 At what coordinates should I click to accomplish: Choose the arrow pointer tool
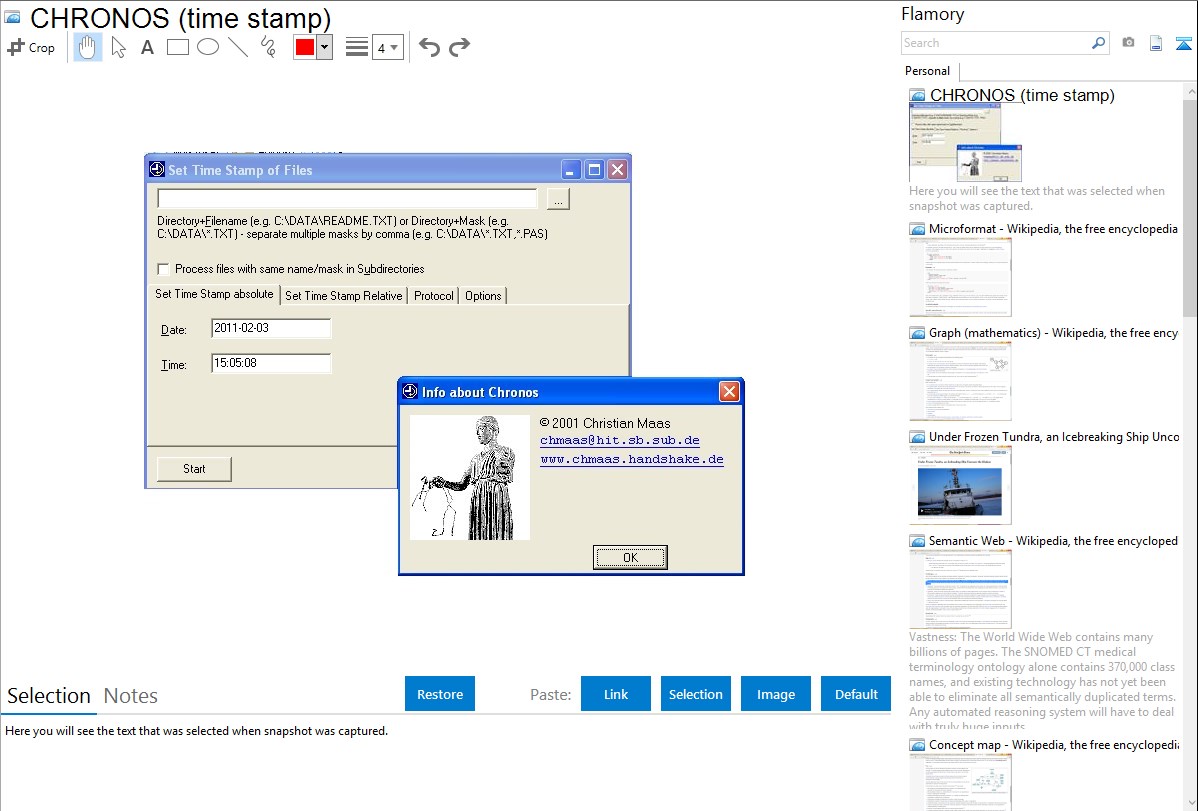pos(118,47)
